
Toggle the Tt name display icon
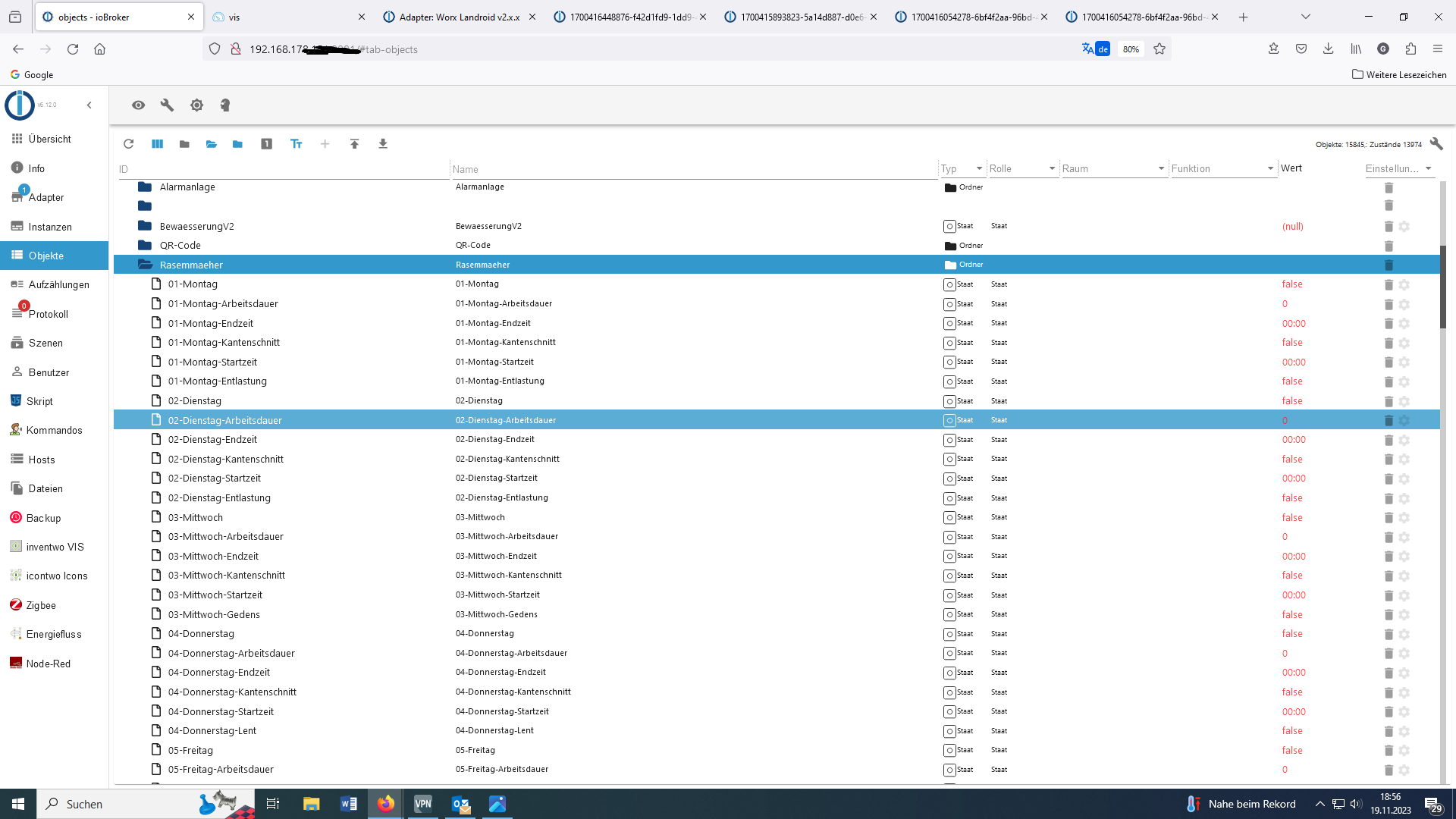[297, 144]
